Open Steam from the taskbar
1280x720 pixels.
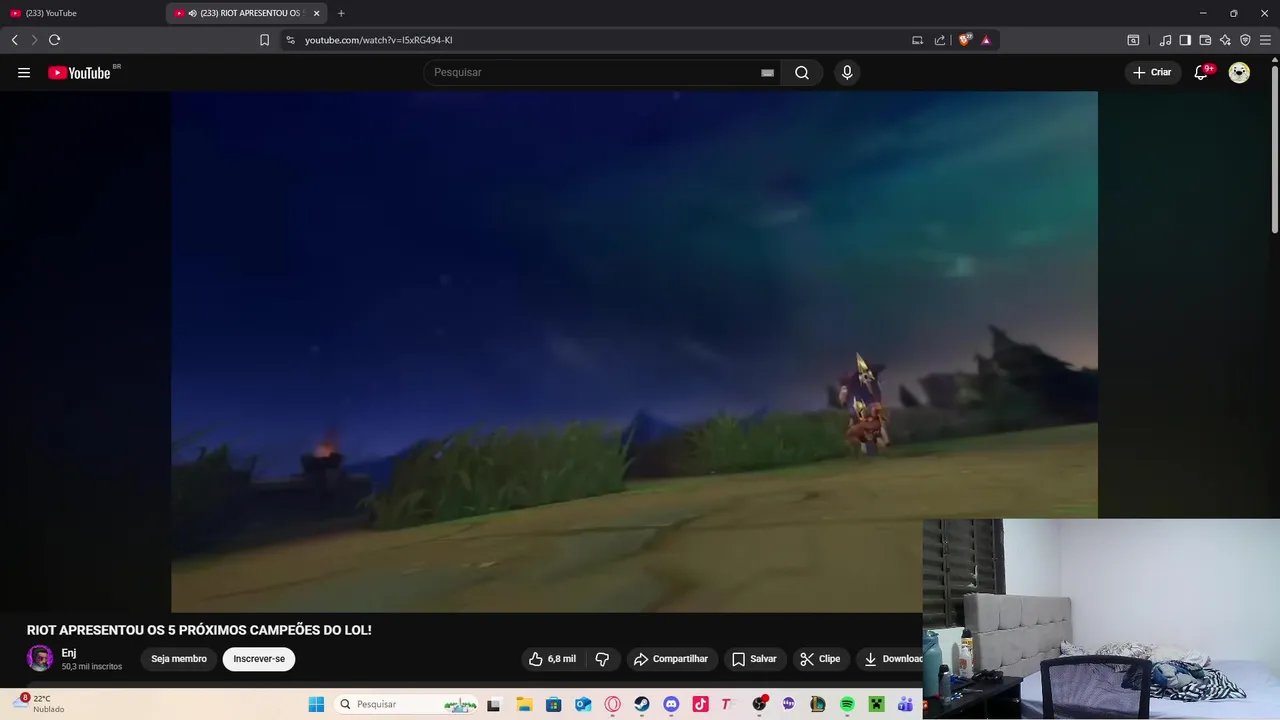pos(642,704)
